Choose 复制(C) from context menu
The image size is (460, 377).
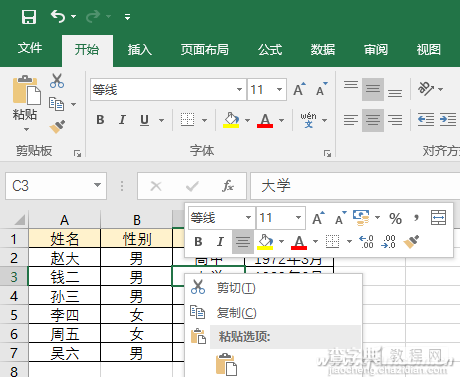[273, 313]
